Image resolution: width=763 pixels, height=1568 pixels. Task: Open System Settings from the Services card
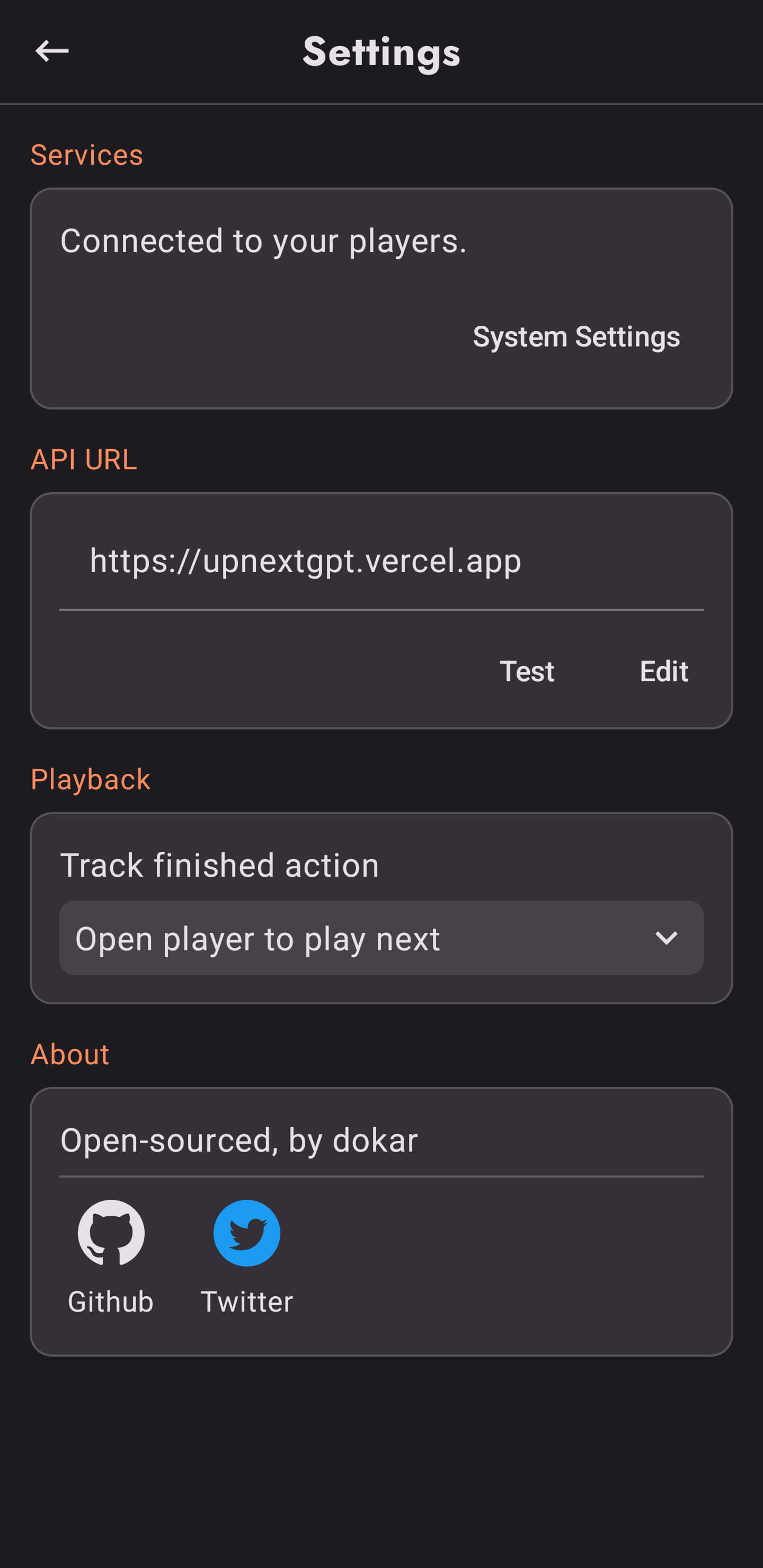click(x=576, y=336)
